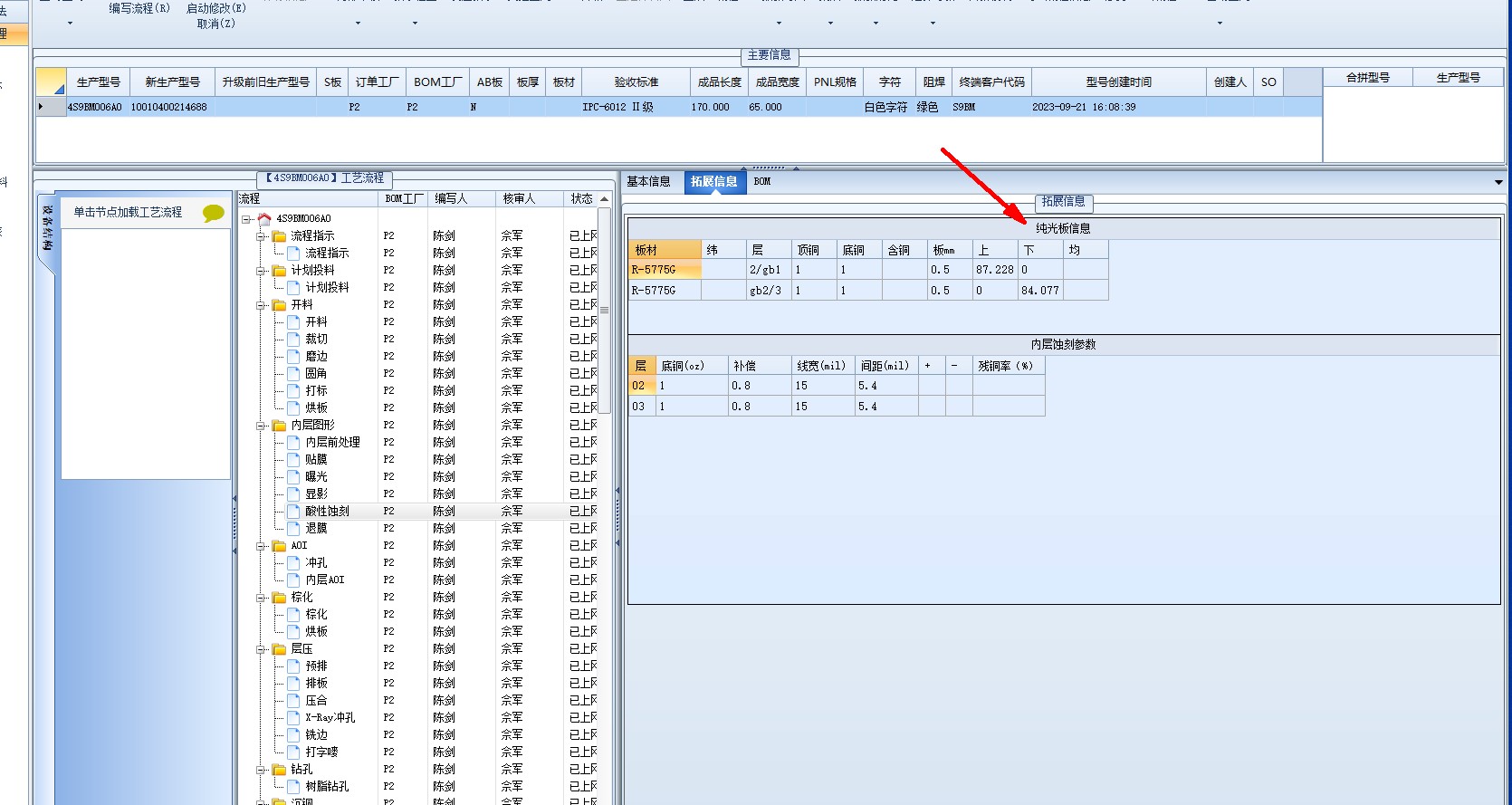
Task: Click the document icon next to 打标
Action: coord(293,390)
